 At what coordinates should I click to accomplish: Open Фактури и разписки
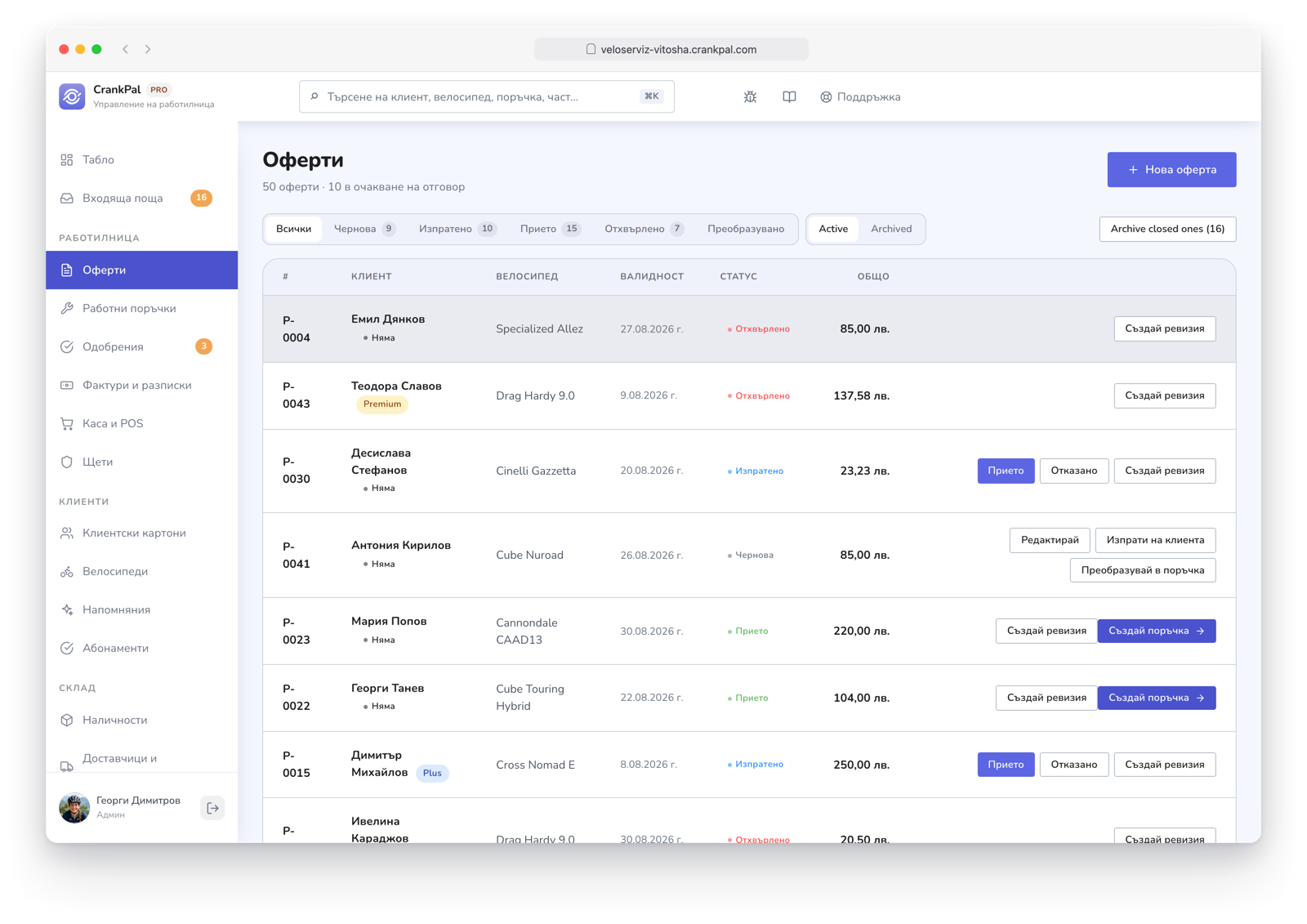(142, 386)
